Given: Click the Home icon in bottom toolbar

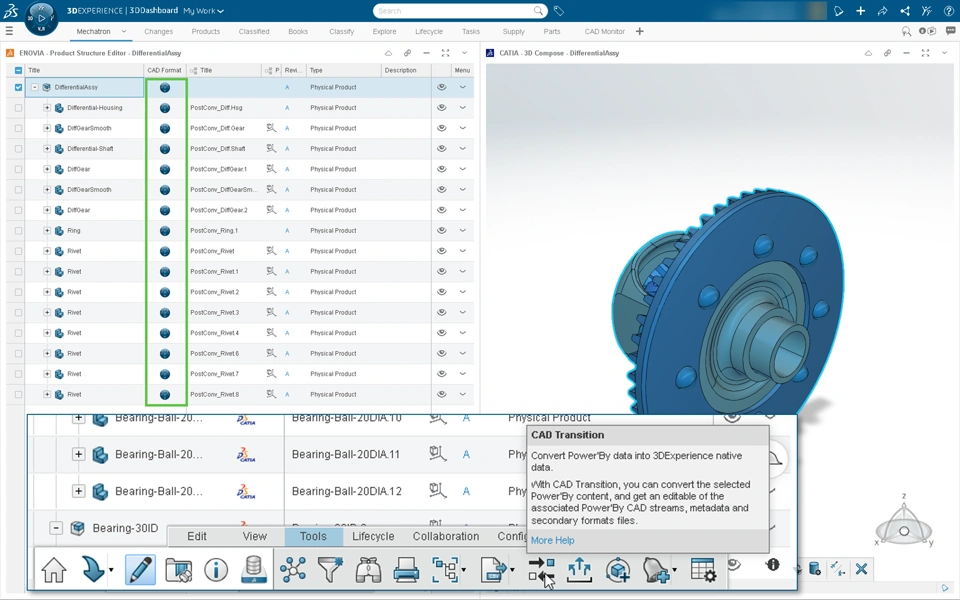Looking at the screenshot, I should (x=54, y=570).
